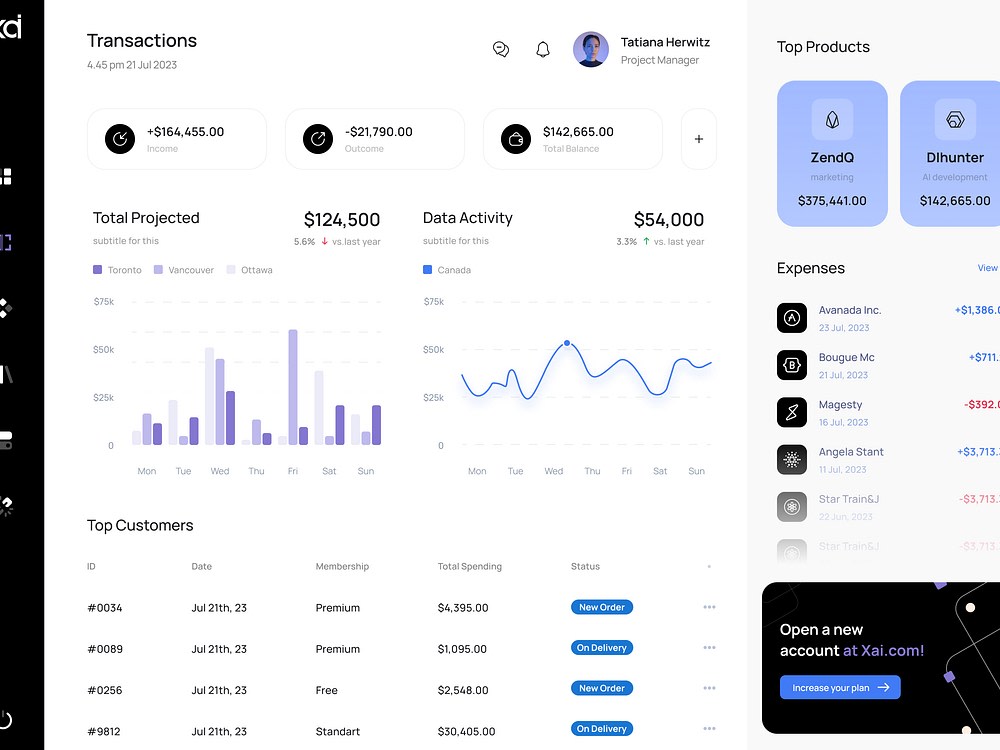Sort by Membership column header
1000x750 pixels.
point(342,566)
